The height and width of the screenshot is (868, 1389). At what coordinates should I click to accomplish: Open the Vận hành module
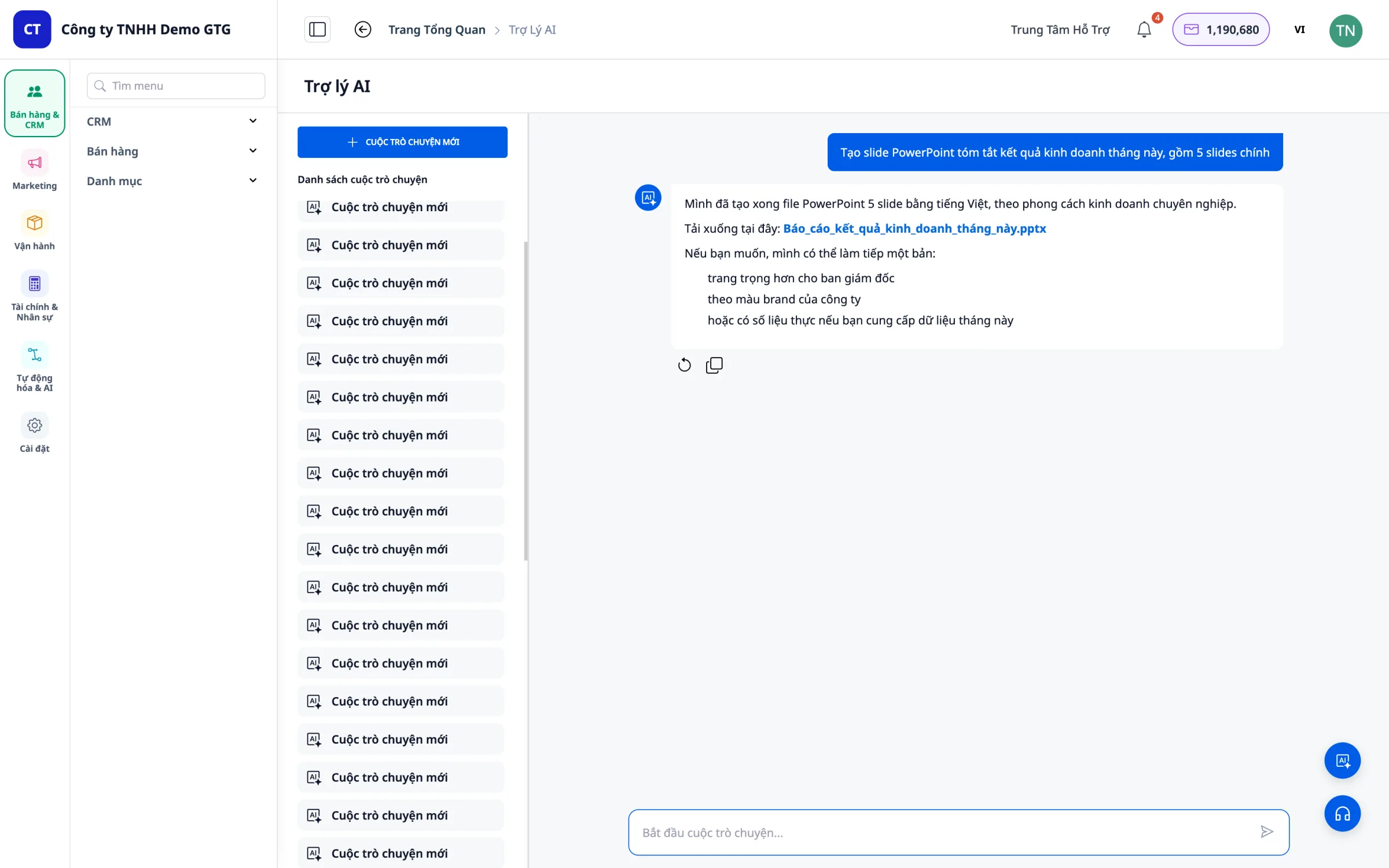point(35,230)
